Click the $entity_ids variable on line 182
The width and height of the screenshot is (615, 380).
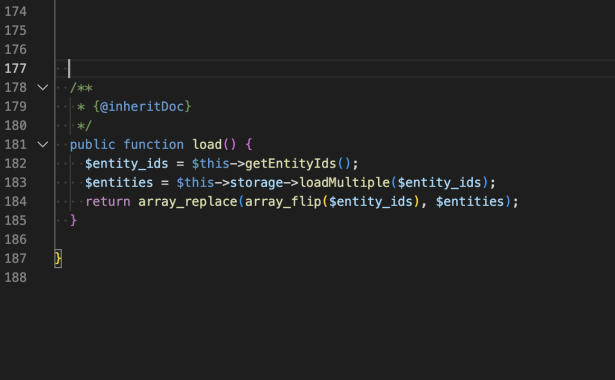tap(127, 164)
